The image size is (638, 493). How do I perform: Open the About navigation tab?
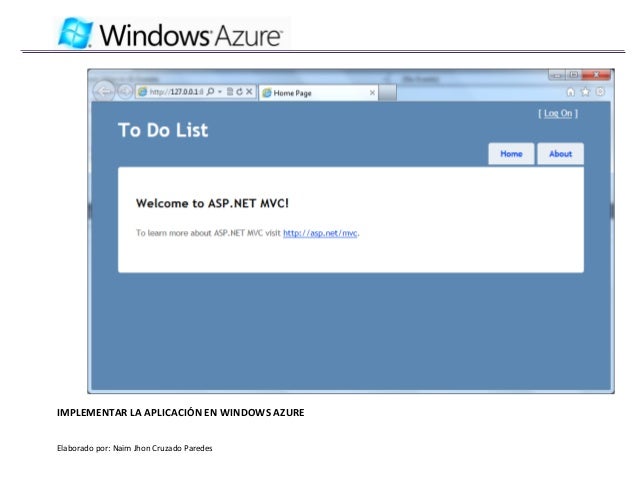pyautogui.click(x=560, y=154)
